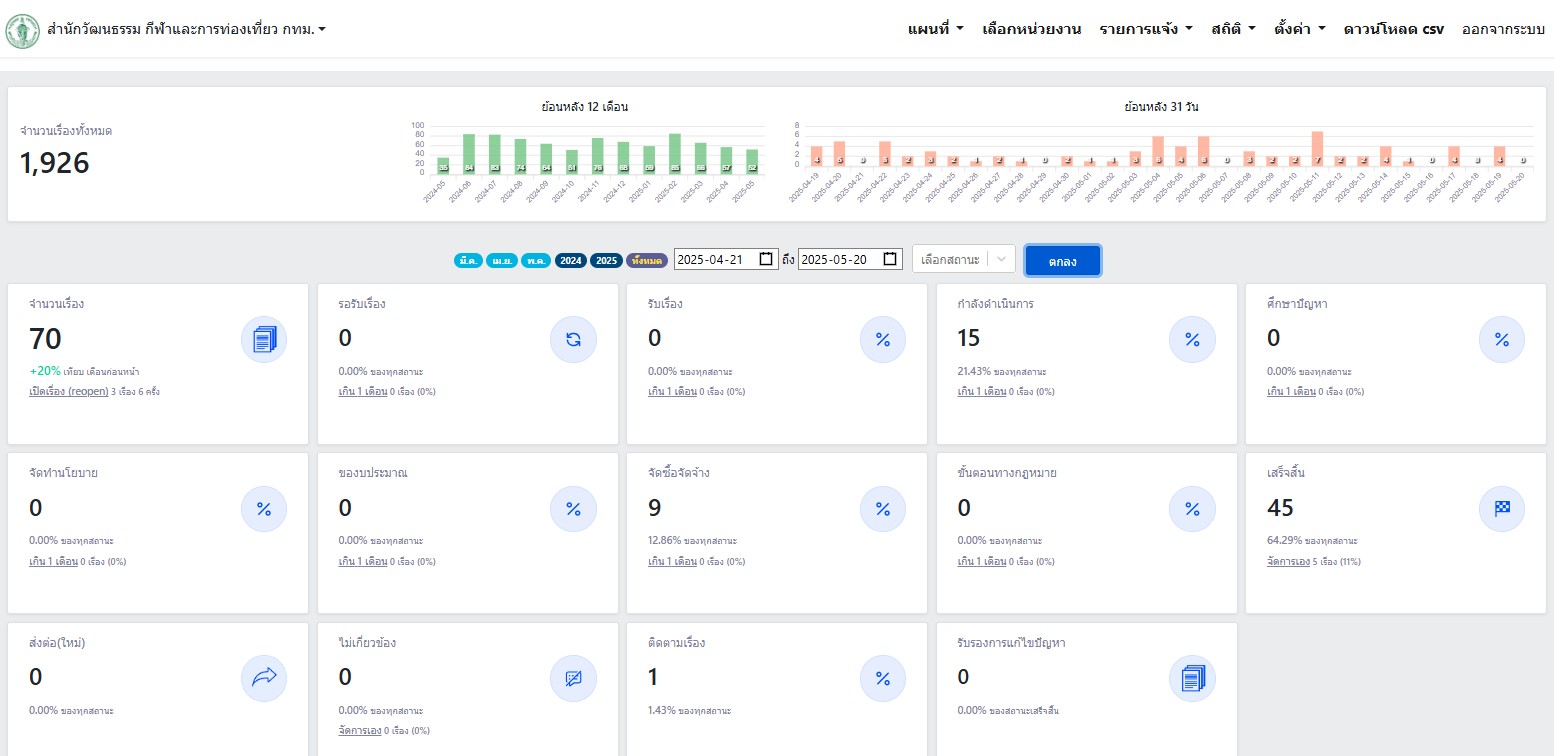Image resolution: width=1554 pixels, height=756 pixels.
Task: Select the ทั้งหมด filter pill
Action: point(647,260)
